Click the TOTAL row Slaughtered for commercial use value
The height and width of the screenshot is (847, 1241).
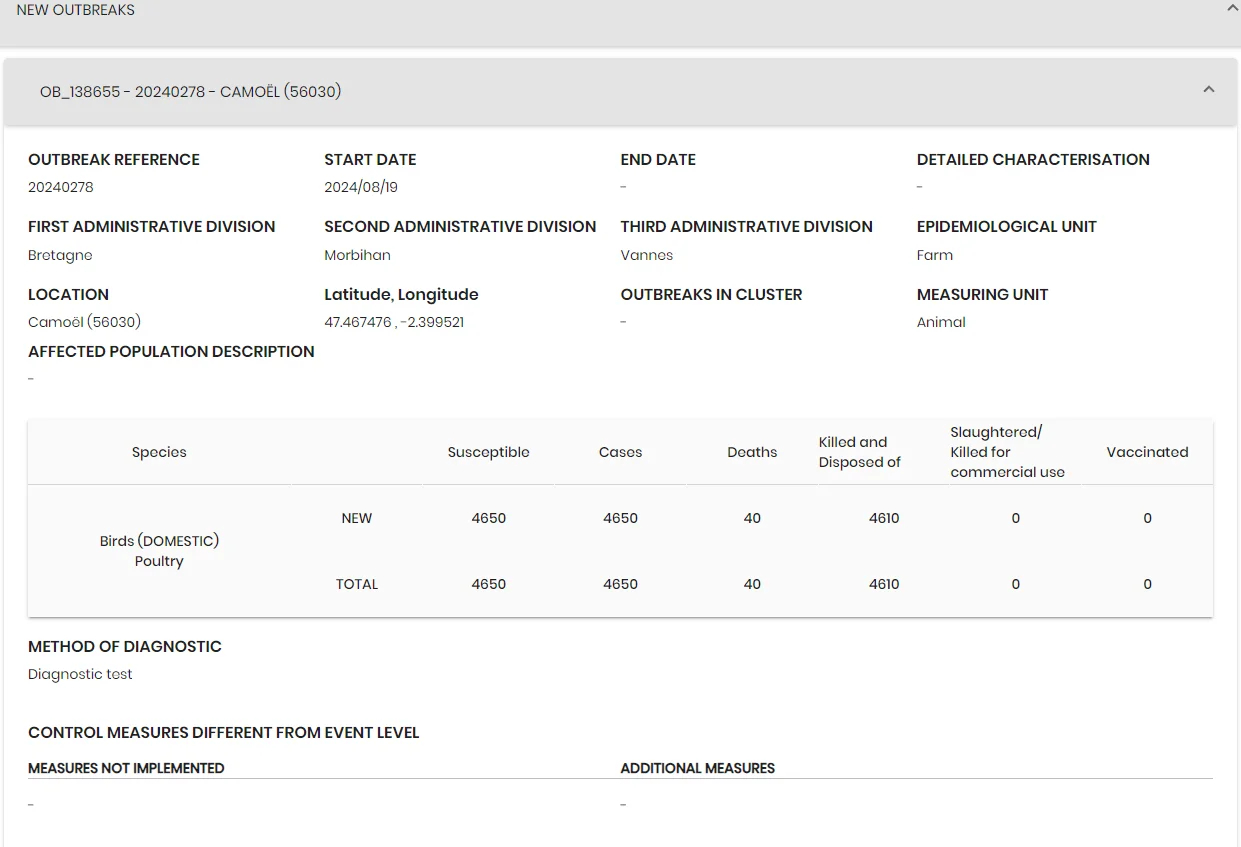click(1016, 584)
